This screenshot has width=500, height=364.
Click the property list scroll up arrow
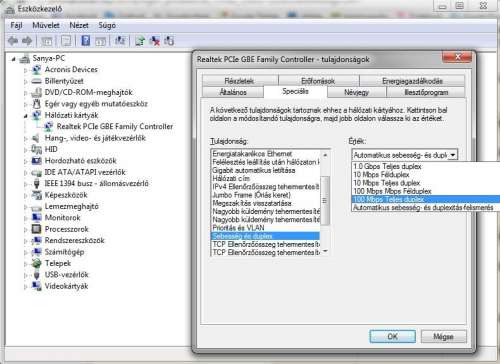pos(325,155)
